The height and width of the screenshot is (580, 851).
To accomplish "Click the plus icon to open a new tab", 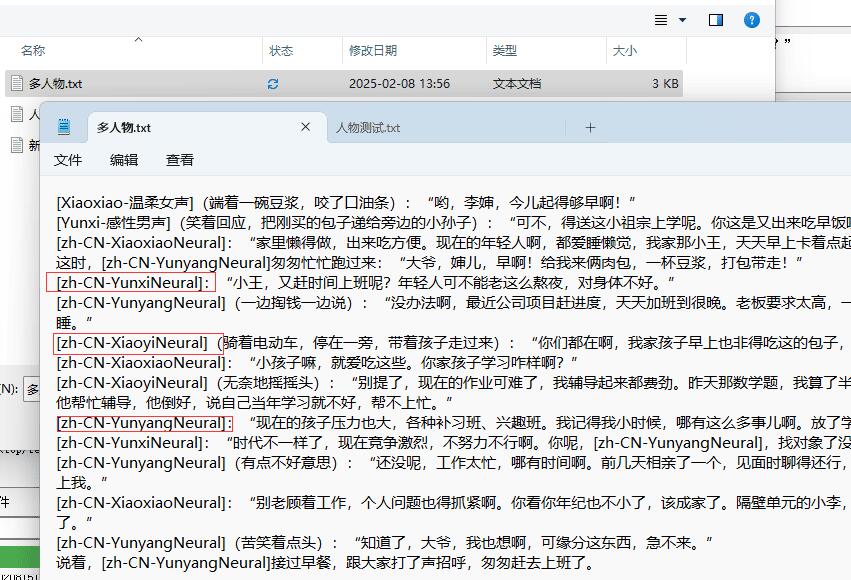I will [x=590, y=127].
